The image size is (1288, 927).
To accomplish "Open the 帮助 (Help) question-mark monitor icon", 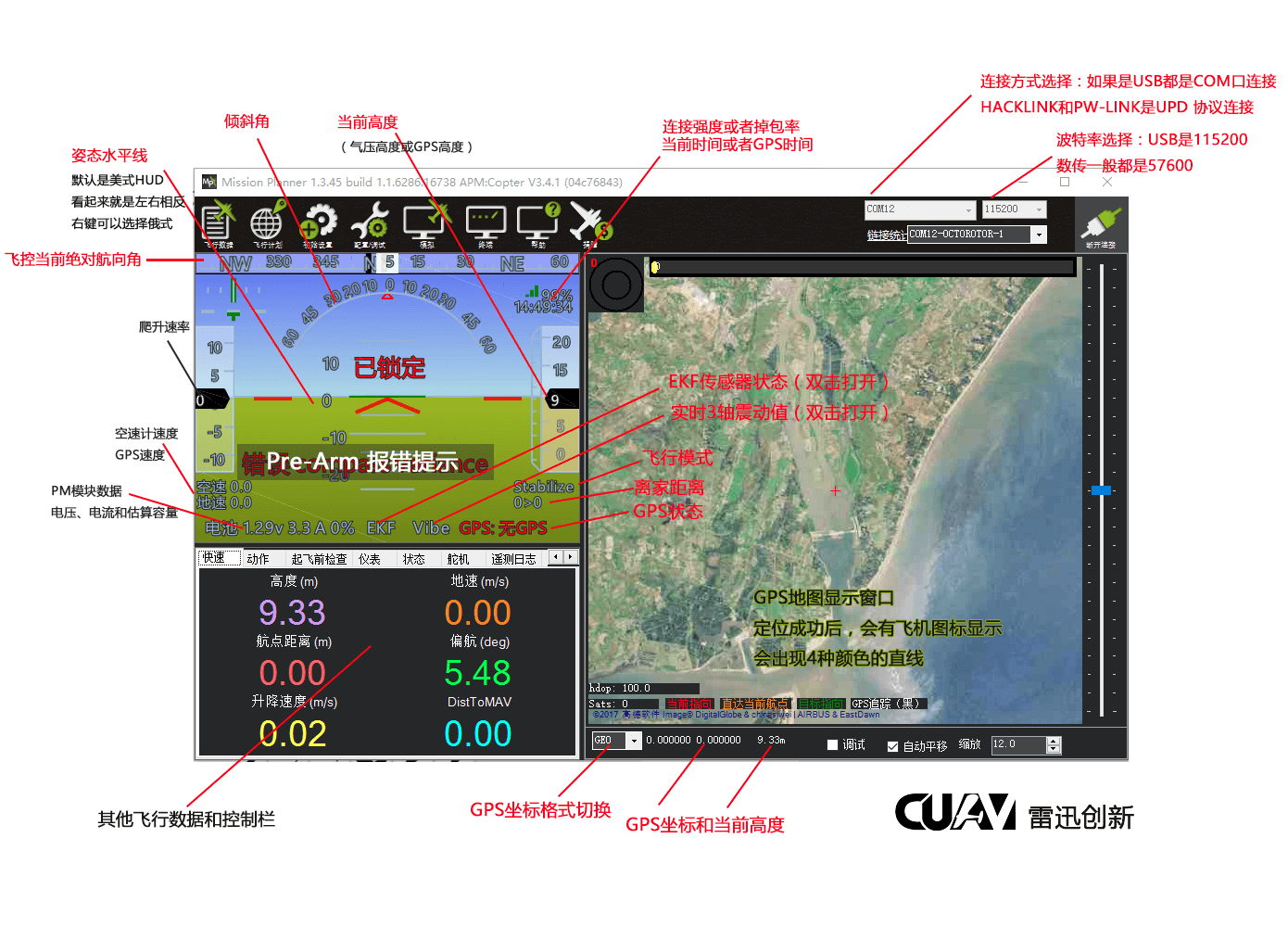I will click(538, 223).
